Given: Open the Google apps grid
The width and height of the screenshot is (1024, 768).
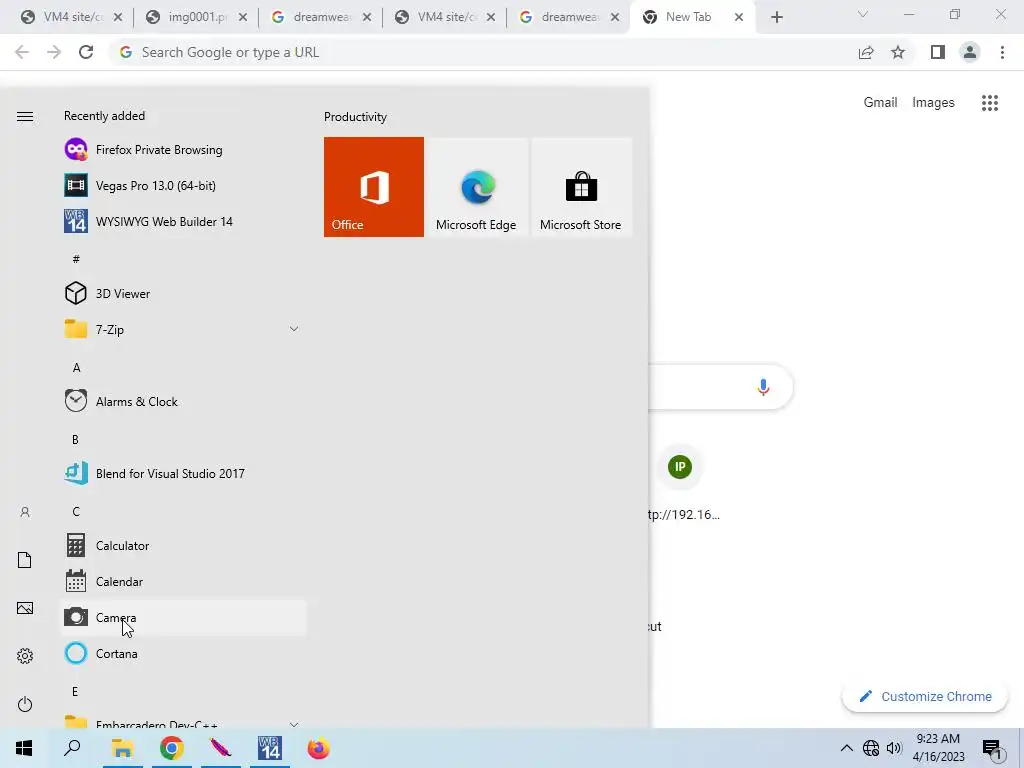Looking at the screenshot, I should 990,103.
